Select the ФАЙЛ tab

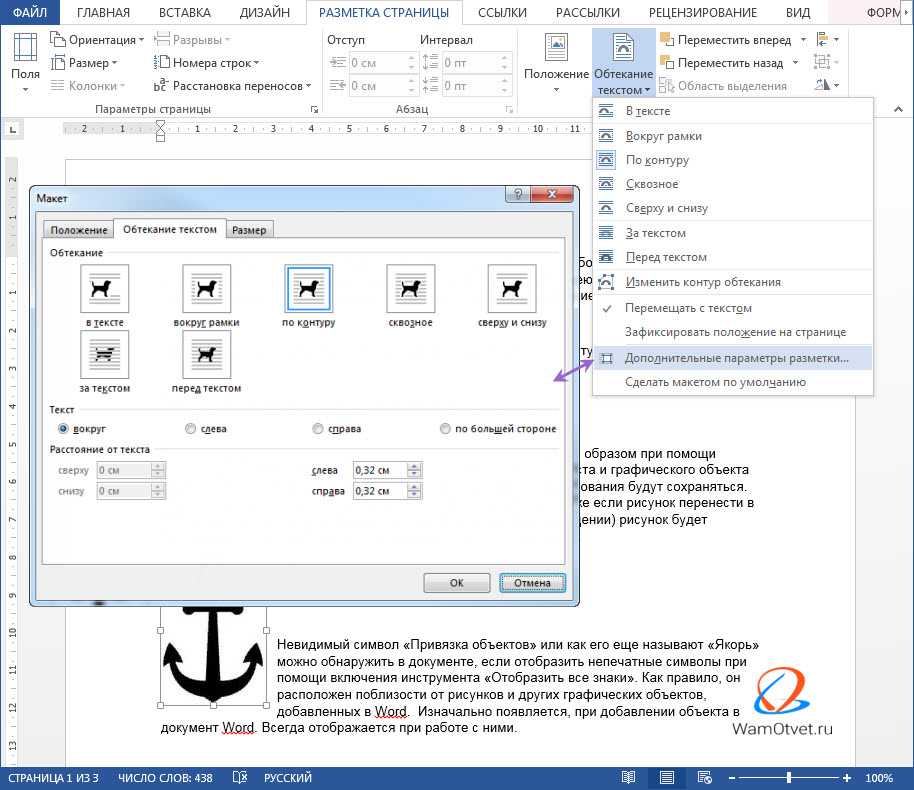coord(30,12)
